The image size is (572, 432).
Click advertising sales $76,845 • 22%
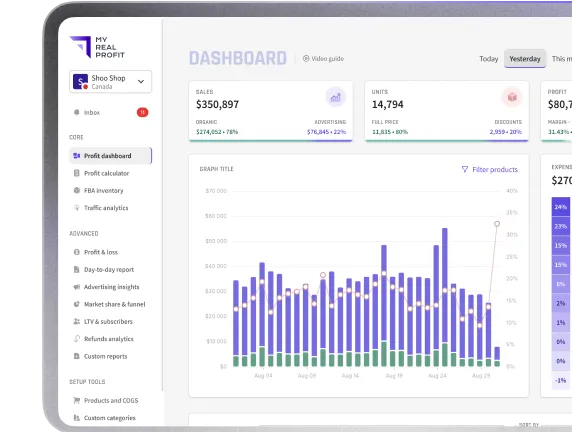(326, 132)
